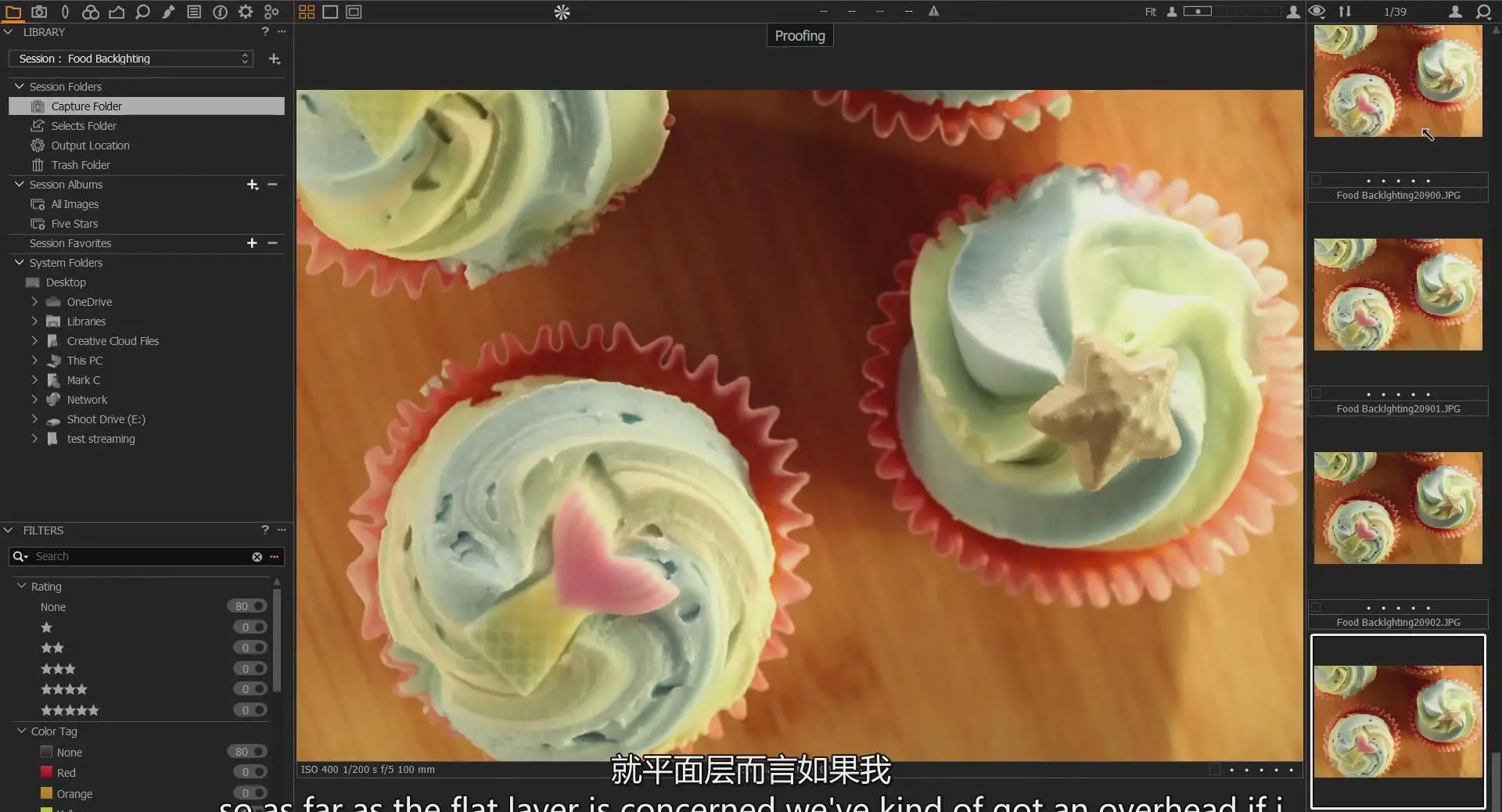
Task: Toggle the one-star rating filter
Action: coord(250,627)
